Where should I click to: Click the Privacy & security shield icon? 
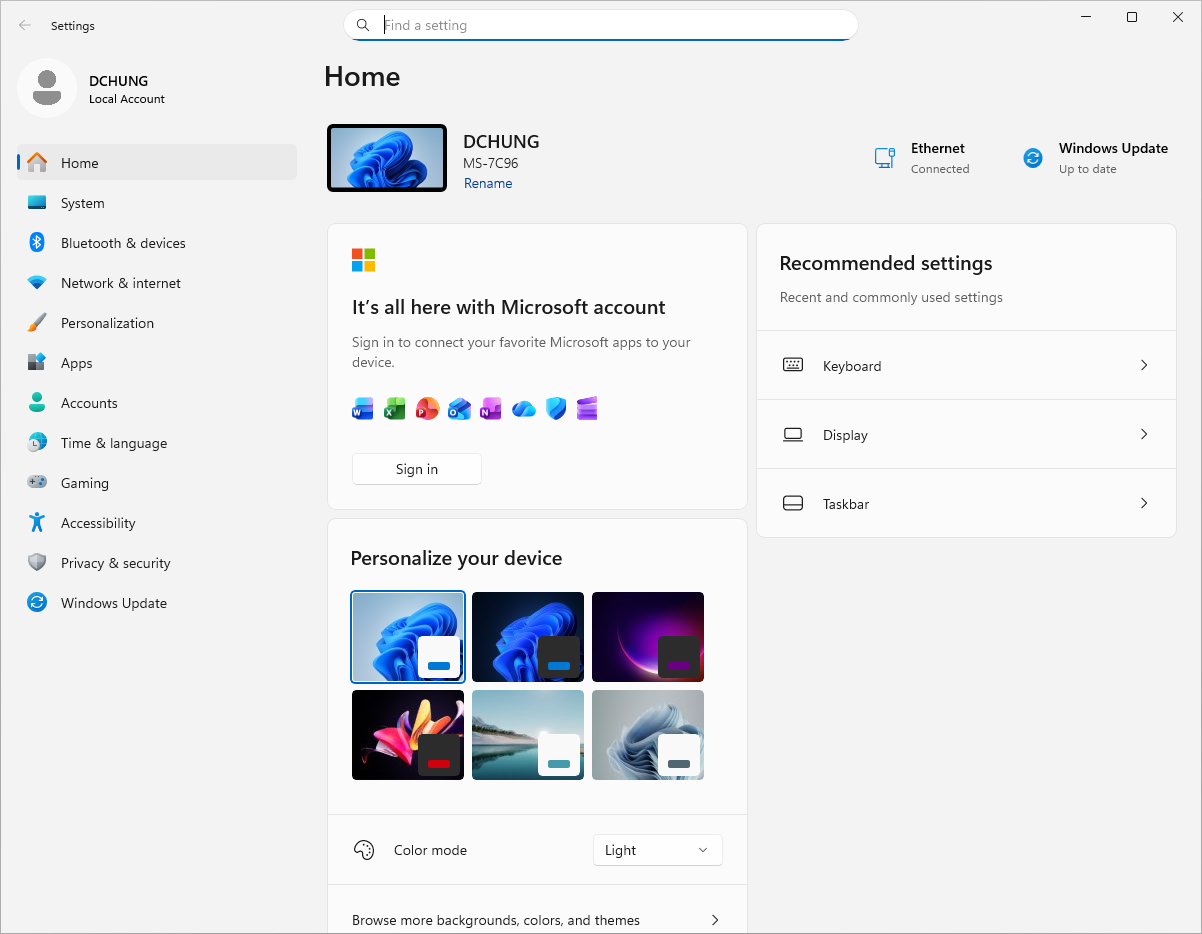pyautogui.click(x=37, y=562)
